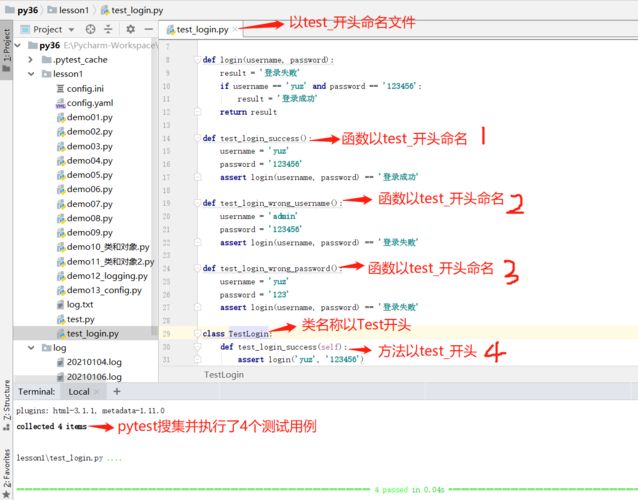Click the locate/scroll-from-source target icon
This screenshot has width=638, height=500.
tap(90, 29)
